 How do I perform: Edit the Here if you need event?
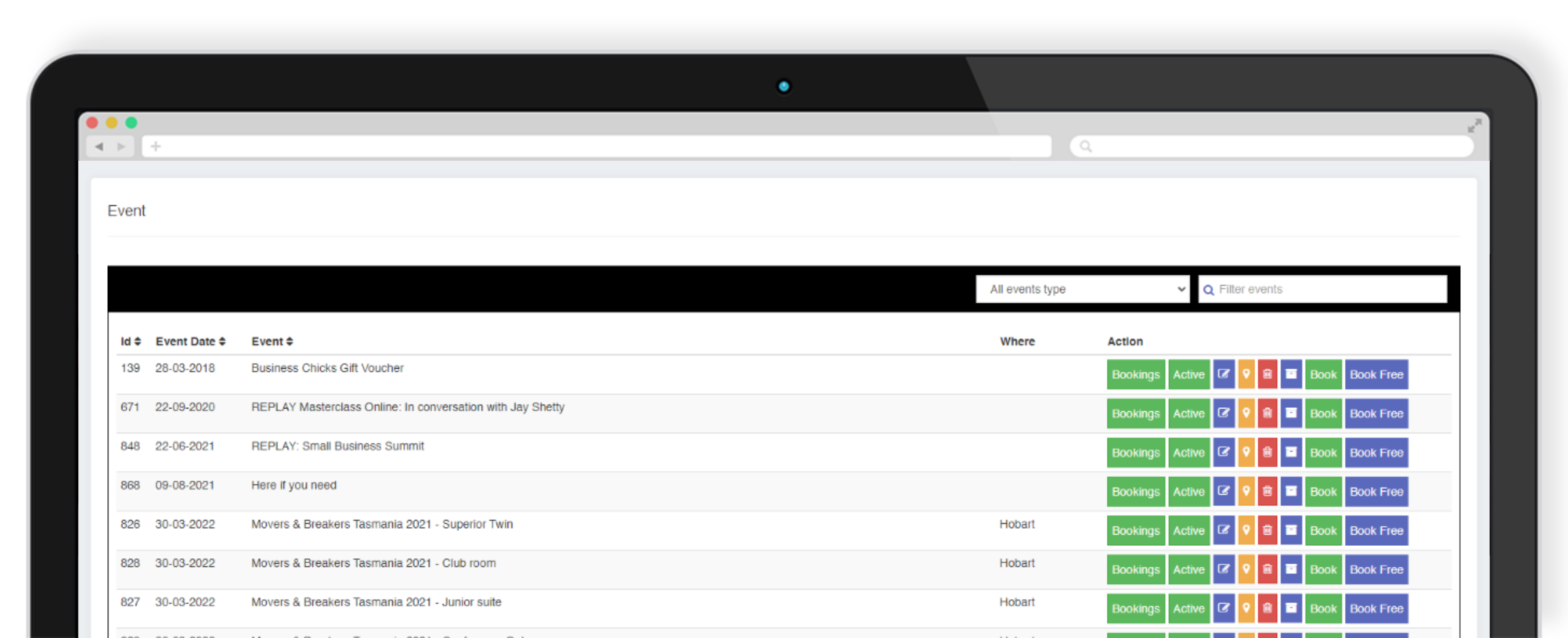[x=1224, y=492]
